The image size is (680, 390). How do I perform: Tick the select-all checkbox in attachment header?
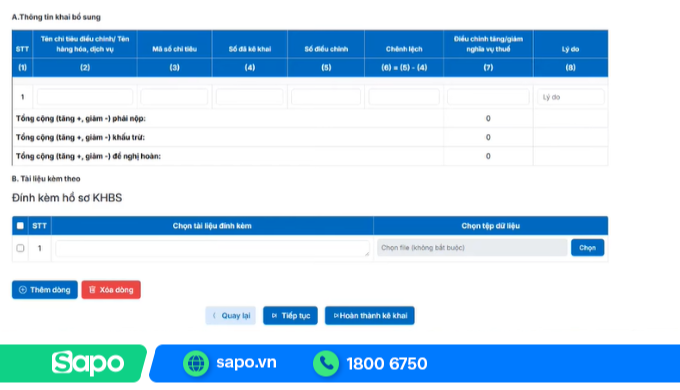click(x=20, y=226)
